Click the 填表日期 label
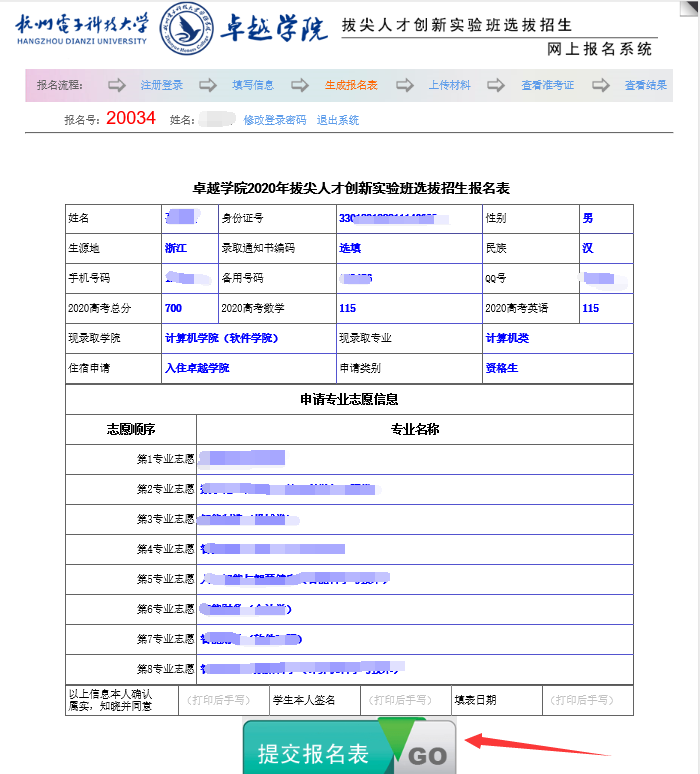 pyautogui.click(x=475, y=700)
